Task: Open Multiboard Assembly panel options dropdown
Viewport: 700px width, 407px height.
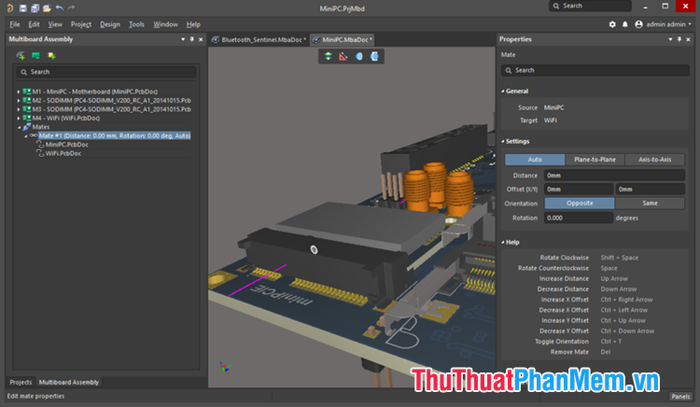Action: 183,39
